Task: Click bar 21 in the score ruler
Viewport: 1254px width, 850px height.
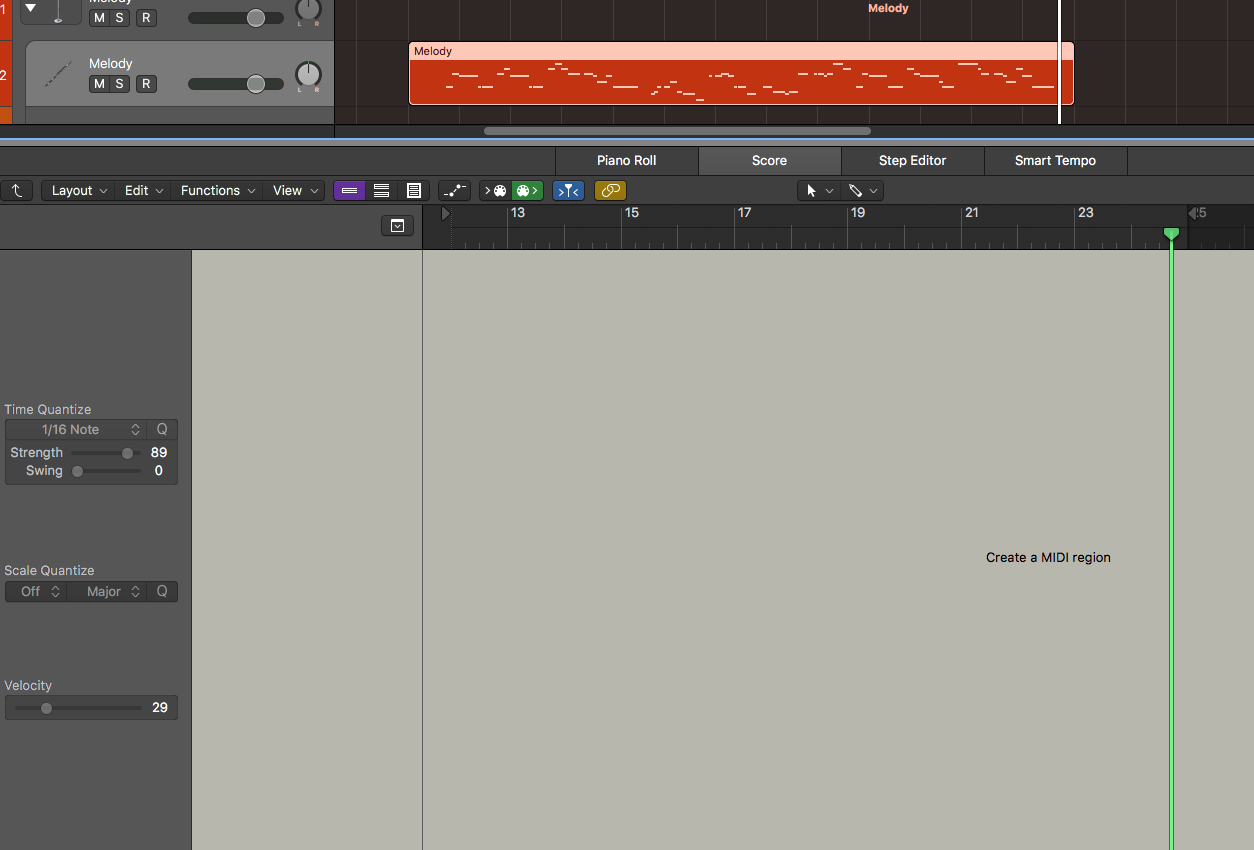Action: click(971, 213)
